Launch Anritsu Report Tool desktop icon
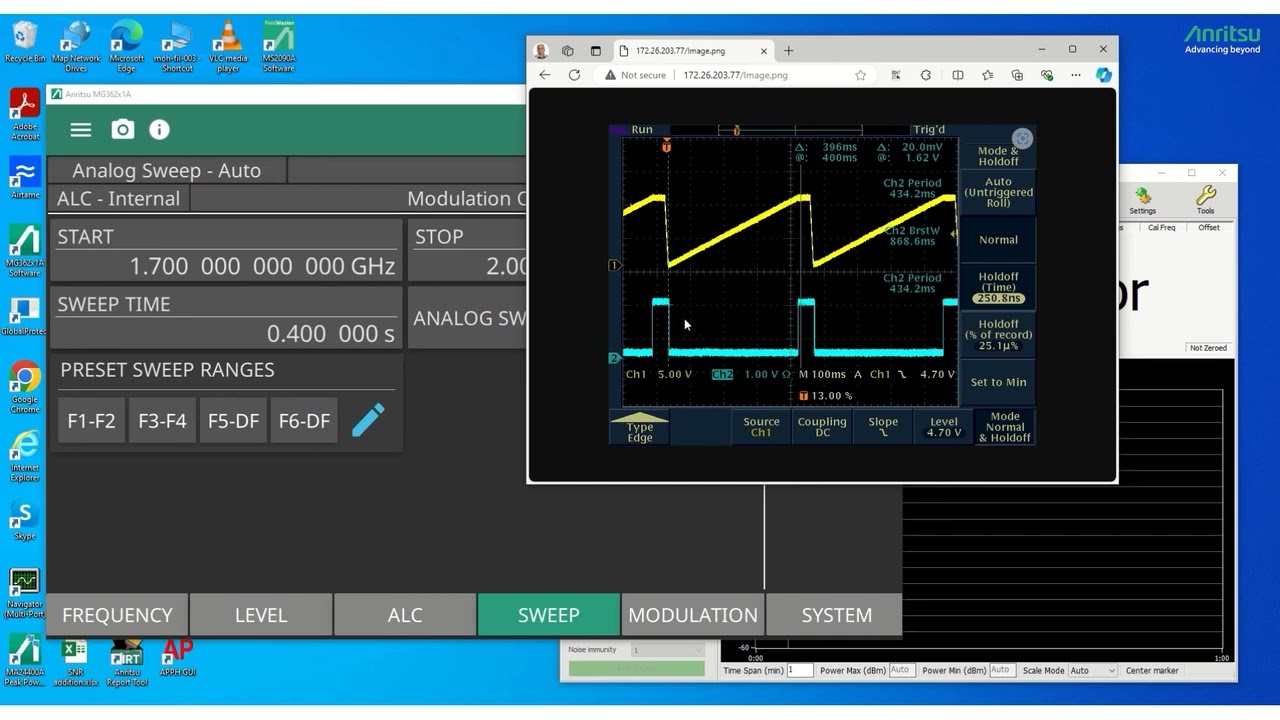 [x=127, y=662]
